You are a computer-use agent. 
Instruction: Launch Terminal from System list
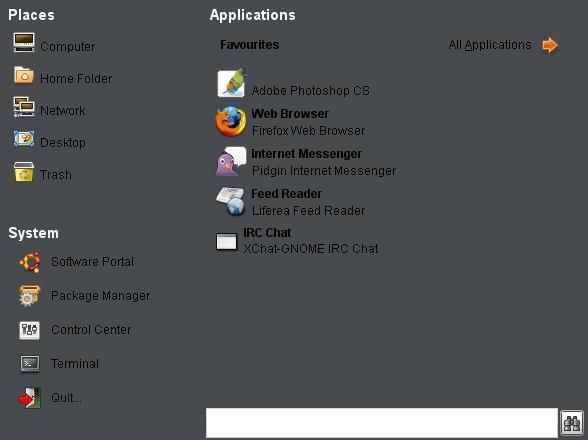pyautogui.click(x=75, y=363)
